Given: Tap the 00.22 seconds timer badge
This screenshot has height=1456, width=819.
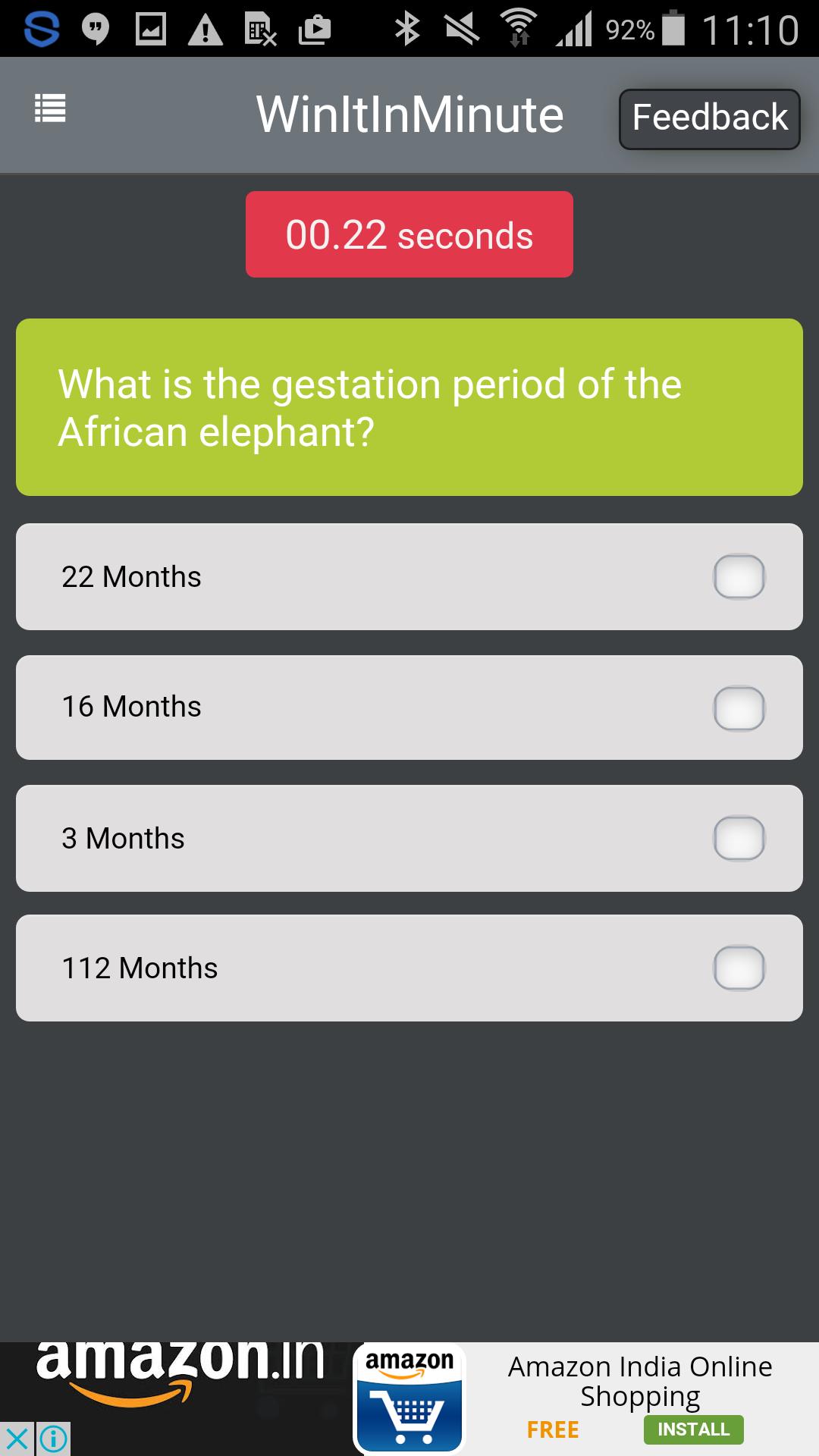Looking at the screenshot, I should (409, 234).
